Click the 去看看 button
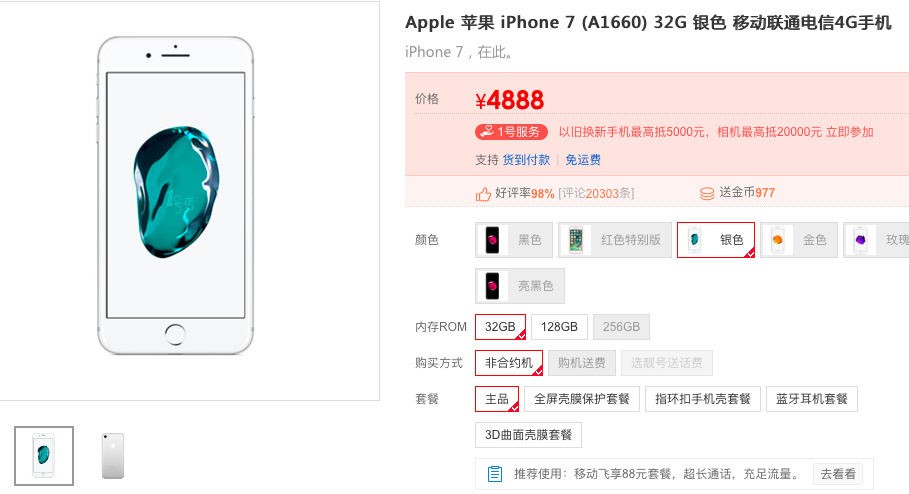This screenshot has width=909, height=494. coord(838,474)
